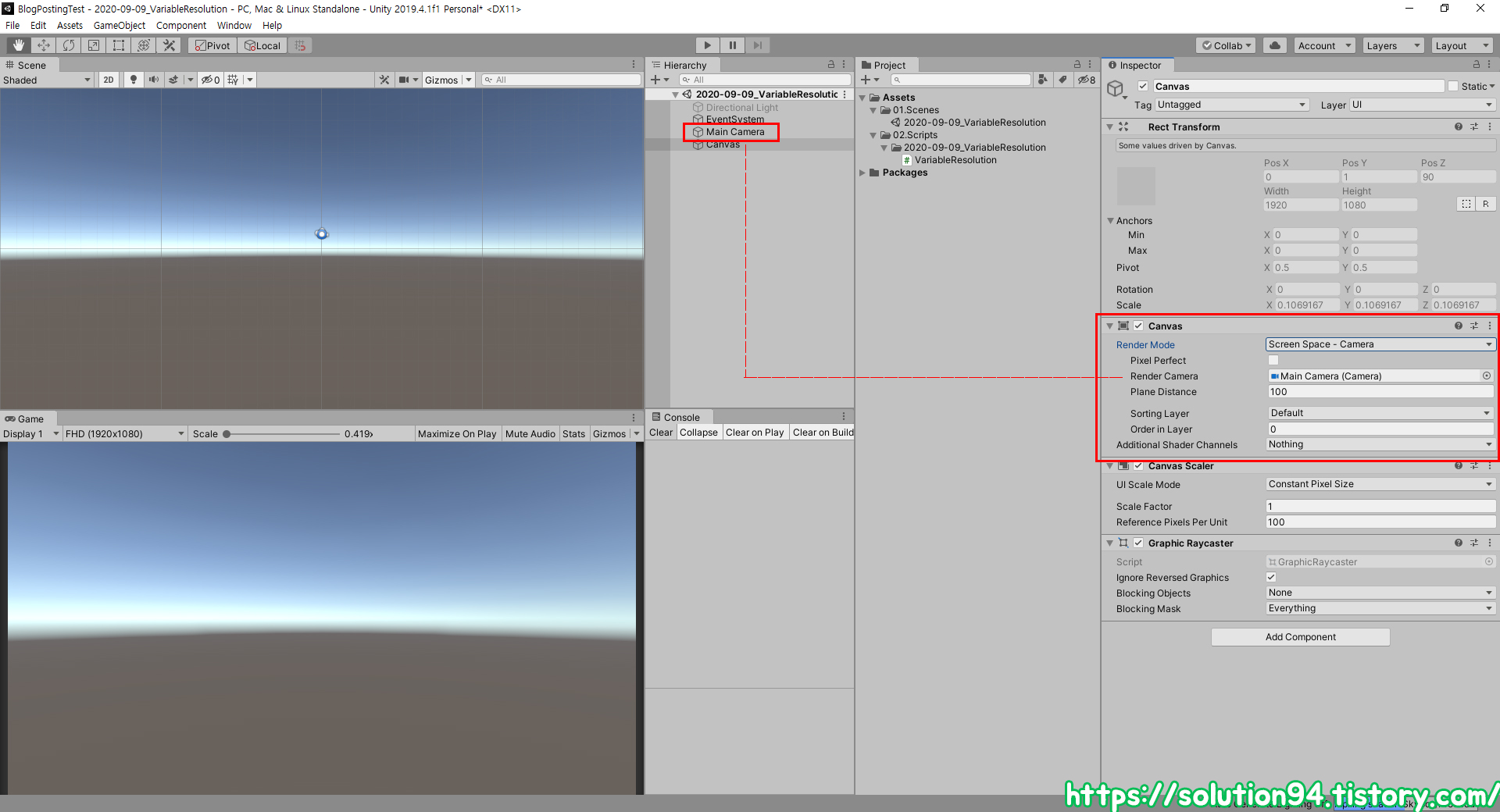Open the custom editor tools
1500x812 pixels.
tap(169, 45)
